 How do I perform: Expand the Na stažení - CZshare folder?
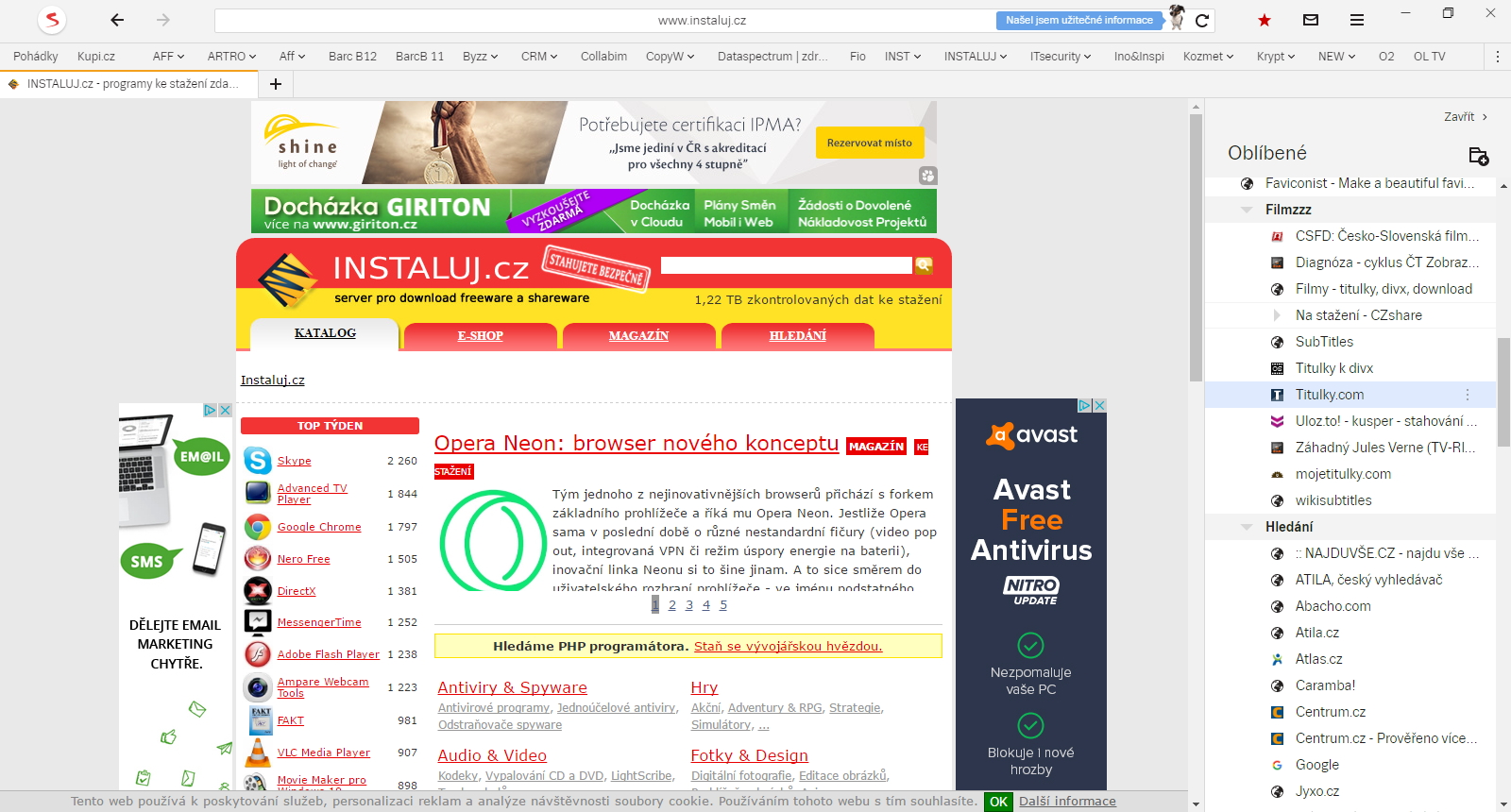tap(1277, 315)
